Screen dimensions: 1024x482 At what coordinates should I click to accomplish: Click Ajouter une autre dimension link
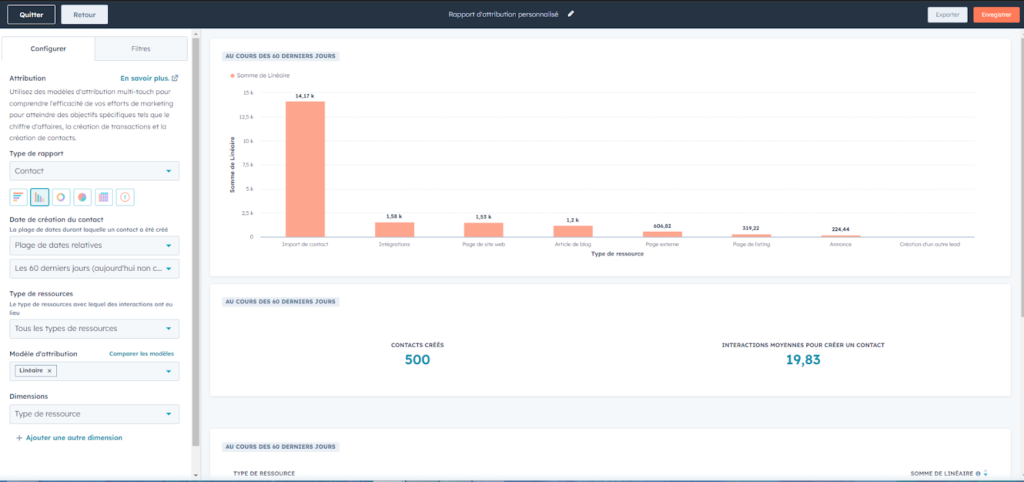click(x=74, y=438)
